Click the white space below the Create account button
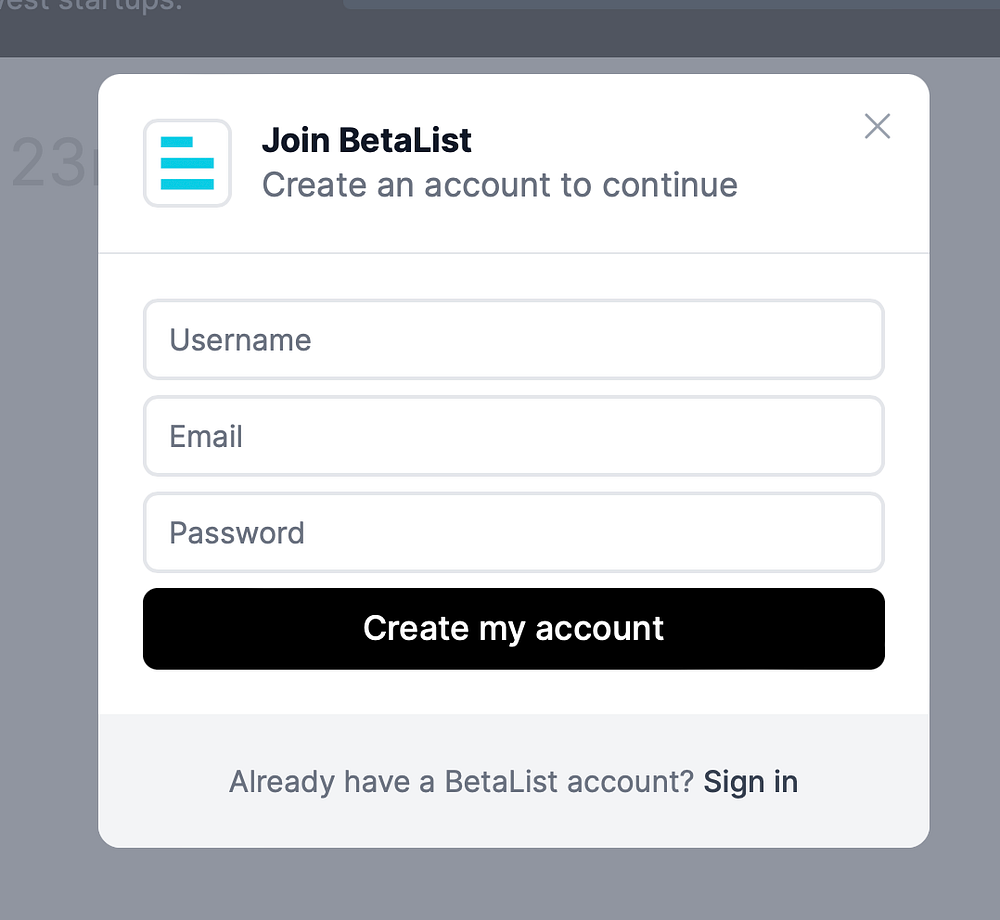The image size is (1000, 920). [513, 692]
